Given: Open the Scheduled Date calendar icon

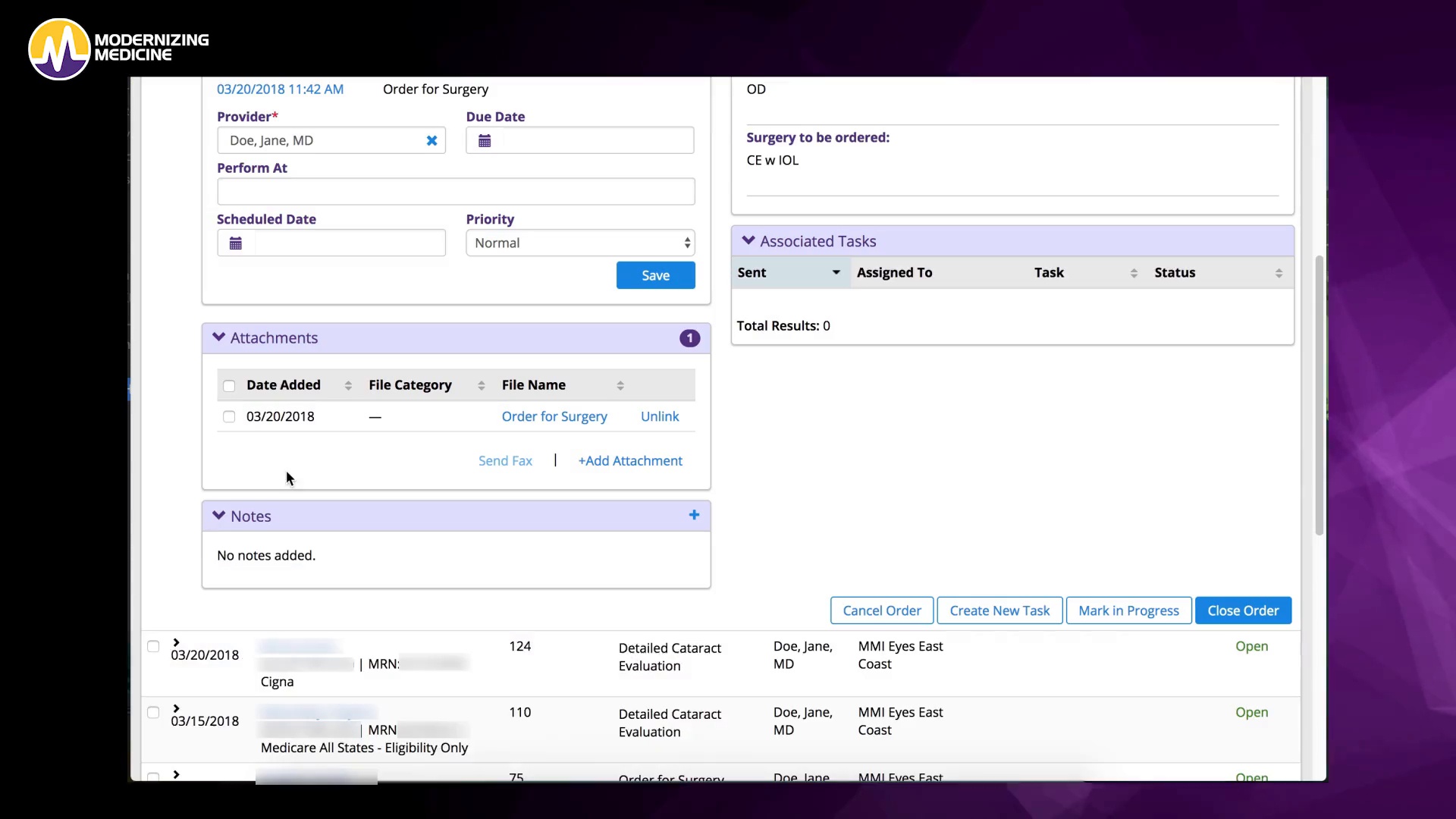Looking at the screenshot, I should tap(236, 243).
